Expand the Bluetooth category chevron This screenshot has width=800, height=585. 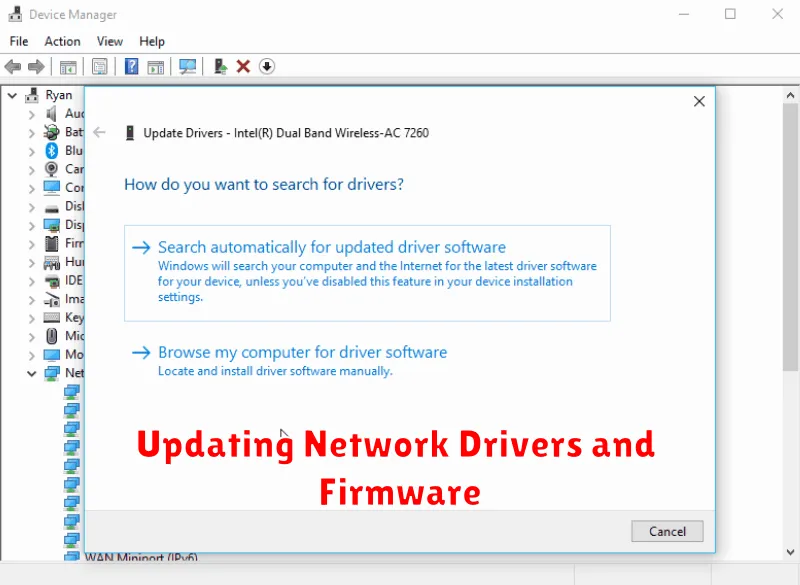[x=32, y=151]
